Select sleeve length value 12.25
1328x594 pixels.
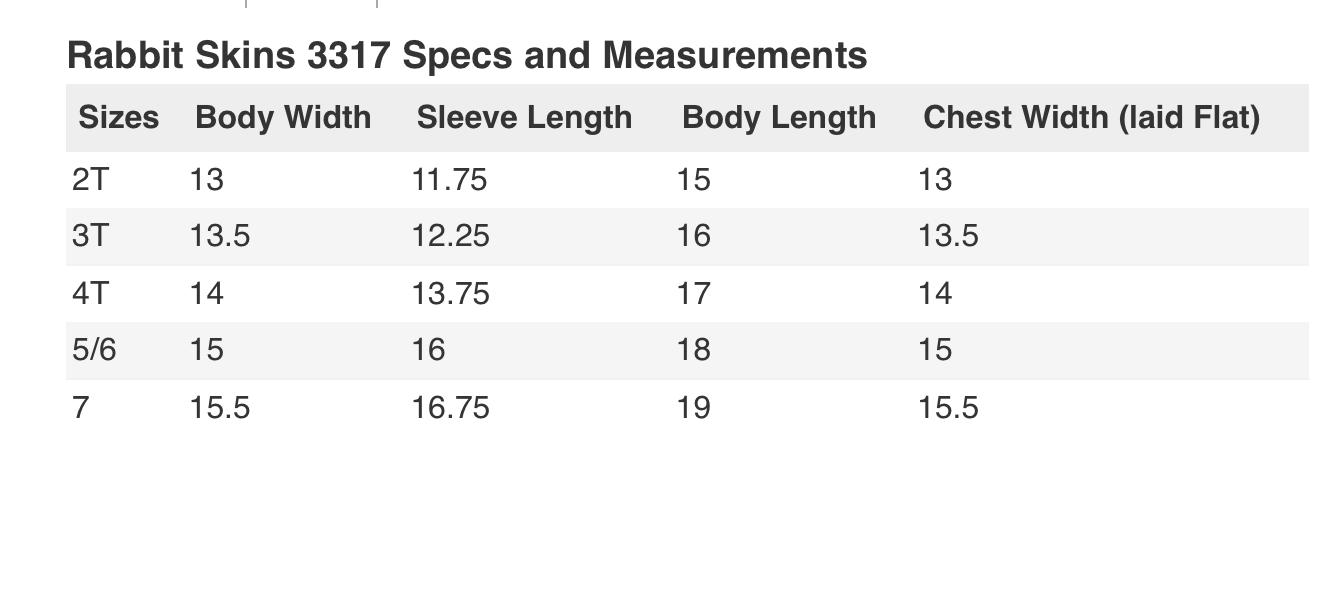[x=450, y=236]
